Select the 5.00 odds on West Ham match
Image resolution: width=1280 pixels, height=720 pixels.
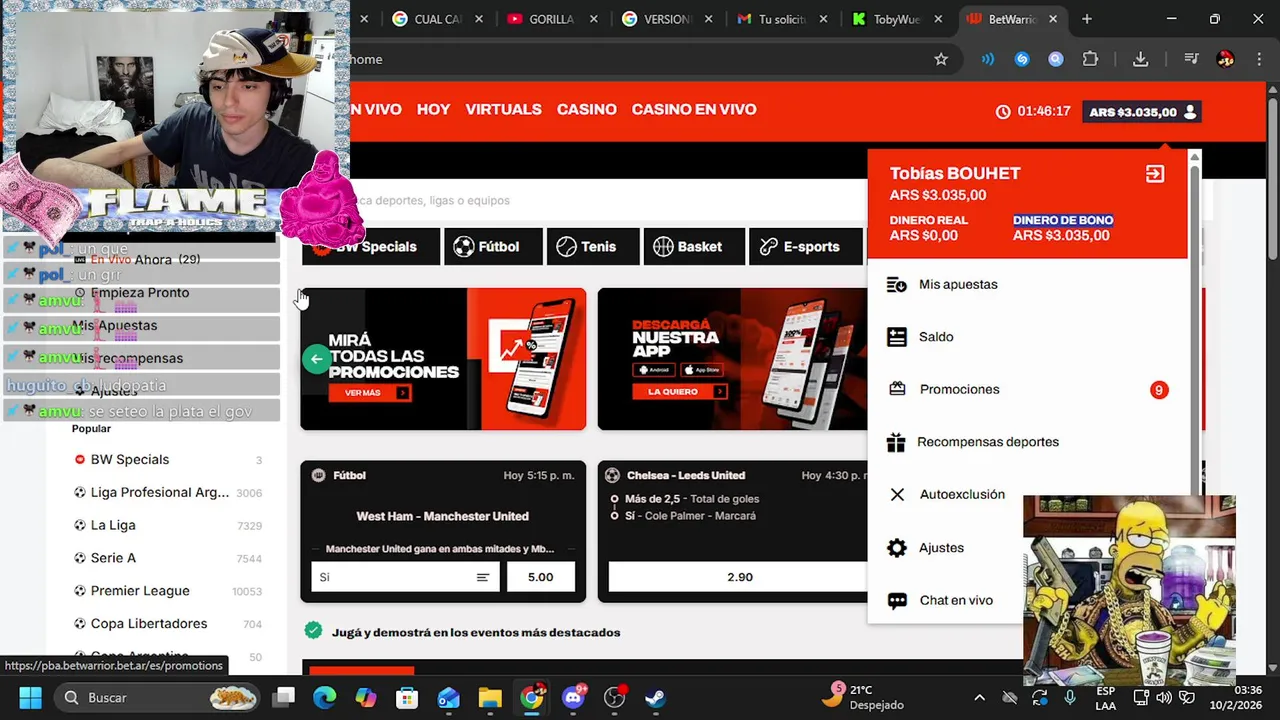540,577
